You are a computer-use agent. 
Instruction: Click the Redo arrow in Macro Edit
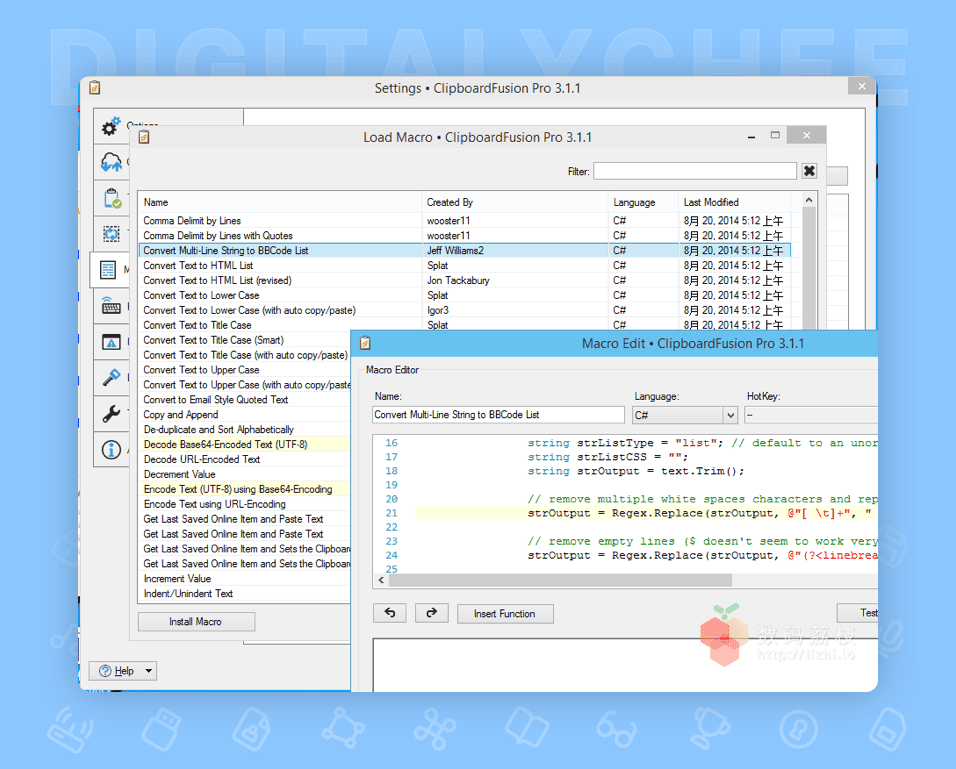coord(432,613)
